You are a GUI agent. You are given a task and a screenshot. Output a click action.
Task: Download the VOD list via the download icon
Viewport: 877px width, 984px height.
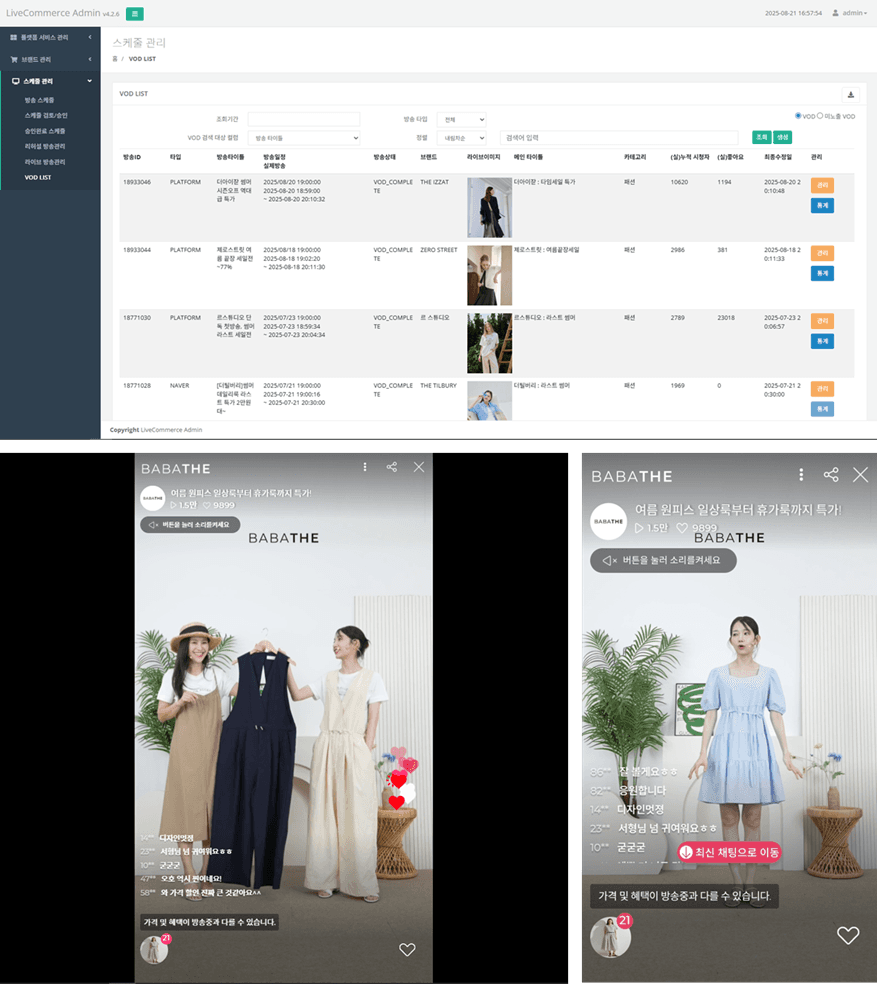[851, 95]
